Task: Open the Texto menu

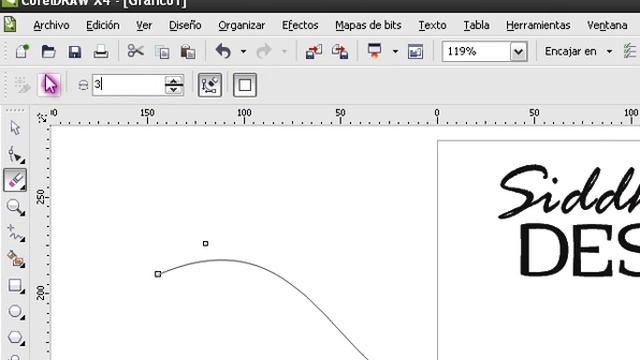Action: pyautogui.click(x=432, y=25)
